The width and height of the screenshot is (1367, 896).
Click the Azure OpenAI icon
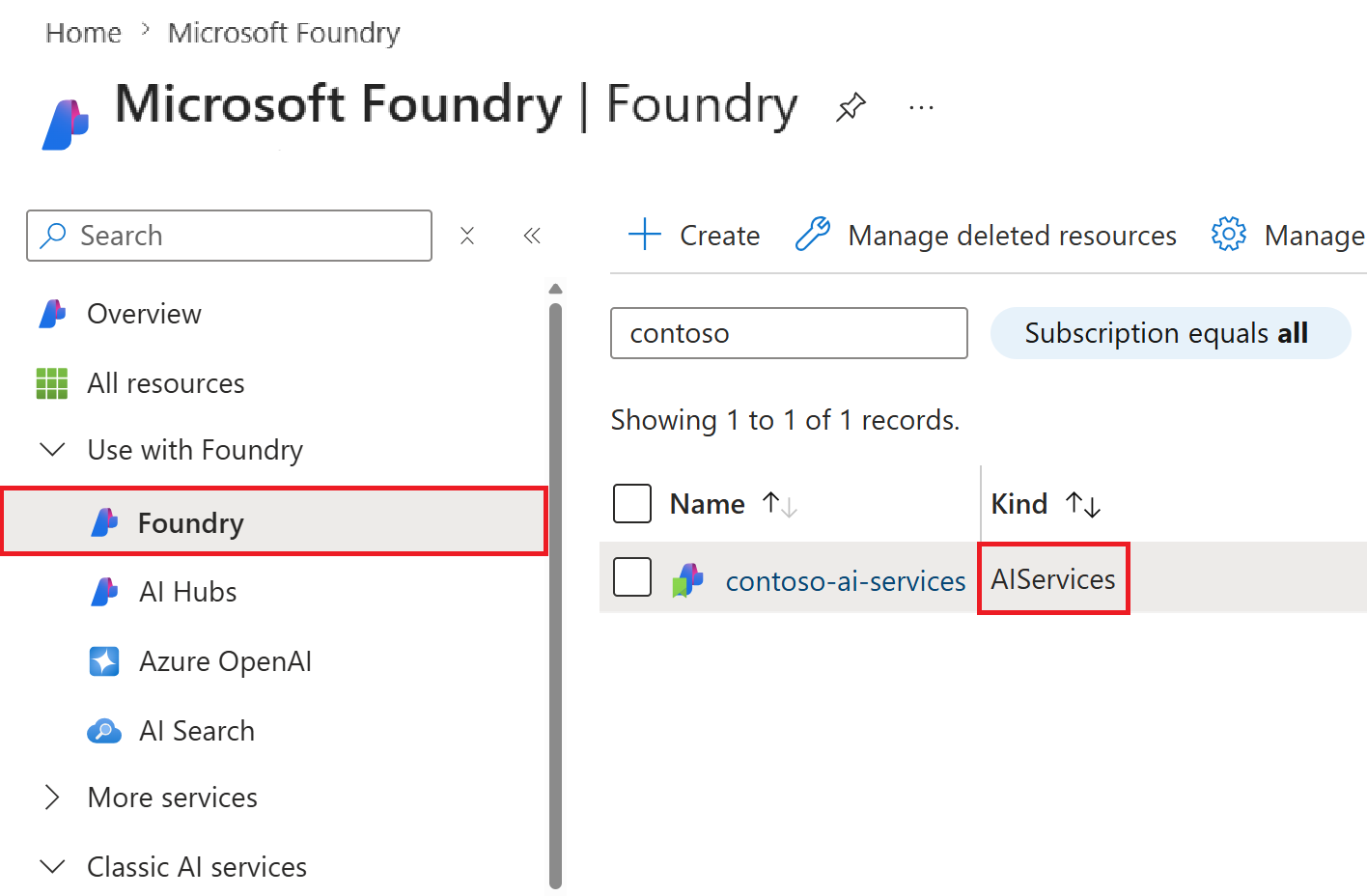[104, 661]
